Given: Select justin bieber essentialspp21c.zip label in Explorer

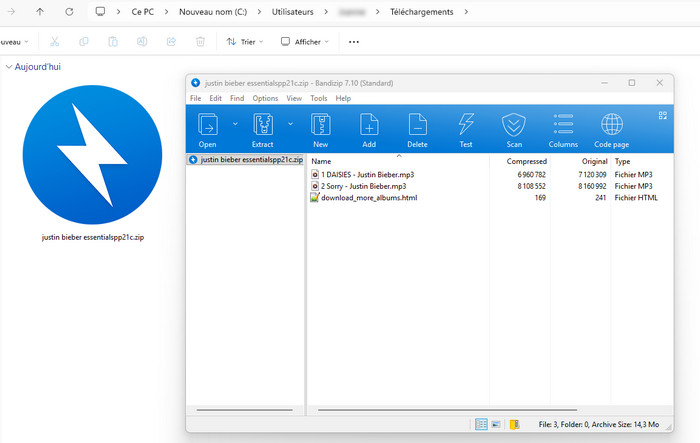Looking at the screenshot, I should click(93, 237).
